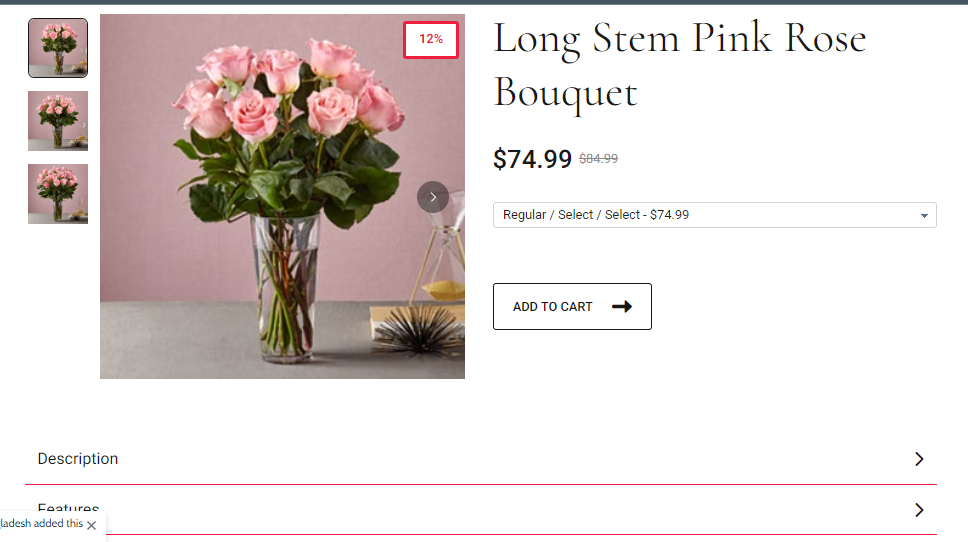Click the crossed-out $84.99 original price
968x542 pixels.
598,159
